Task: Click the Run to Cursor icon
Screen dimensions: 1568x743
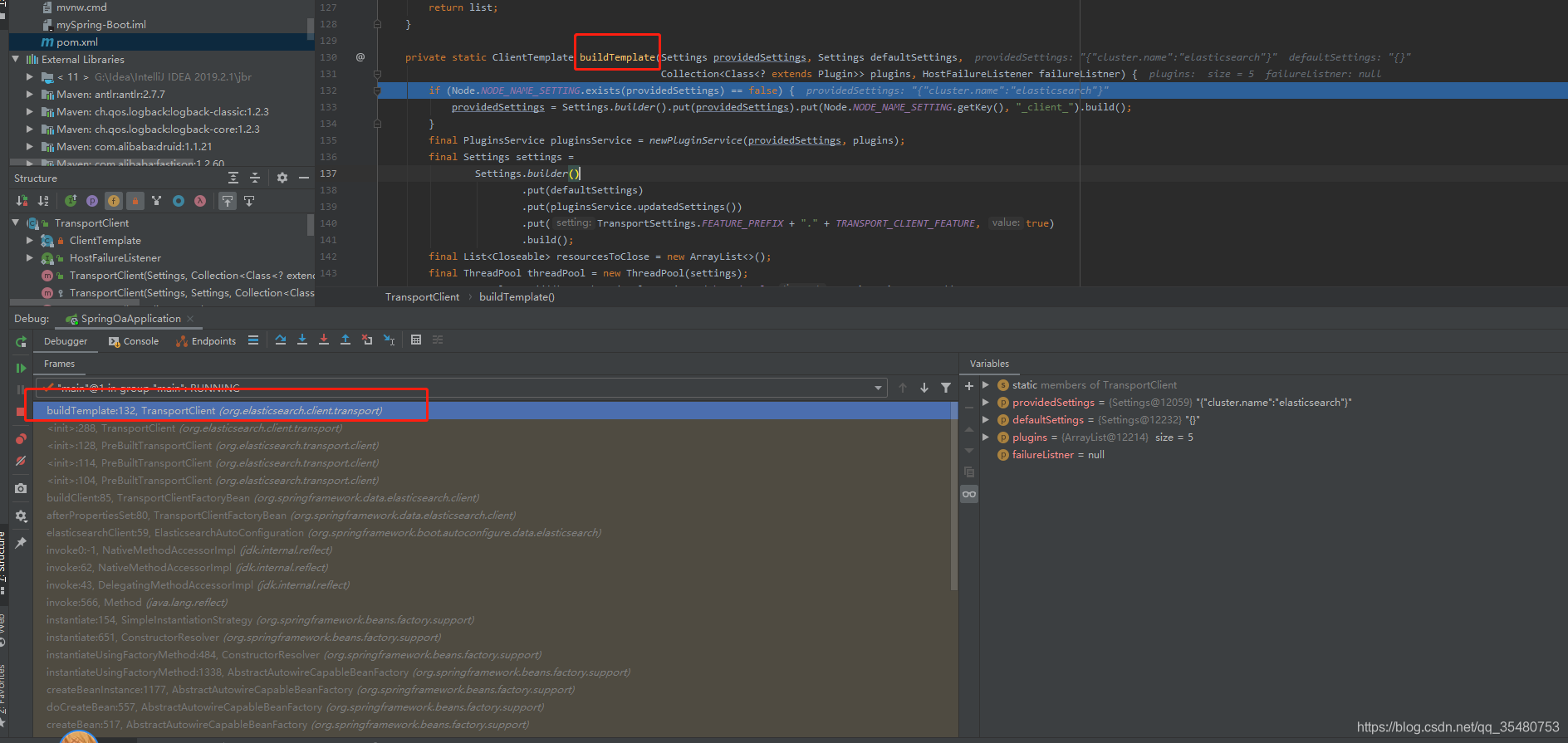Action: [x=389, y=340]
